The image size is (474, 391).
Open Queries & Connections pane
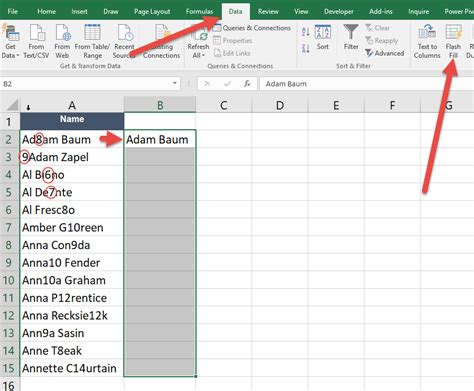(252, 28)
